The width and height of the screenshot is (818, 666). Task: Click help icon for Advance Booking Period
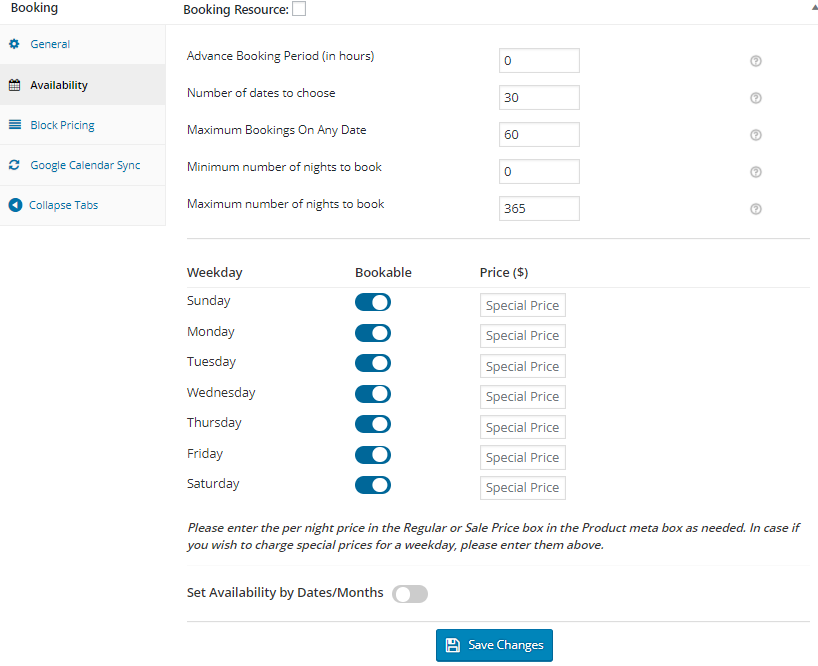[756, 61]
